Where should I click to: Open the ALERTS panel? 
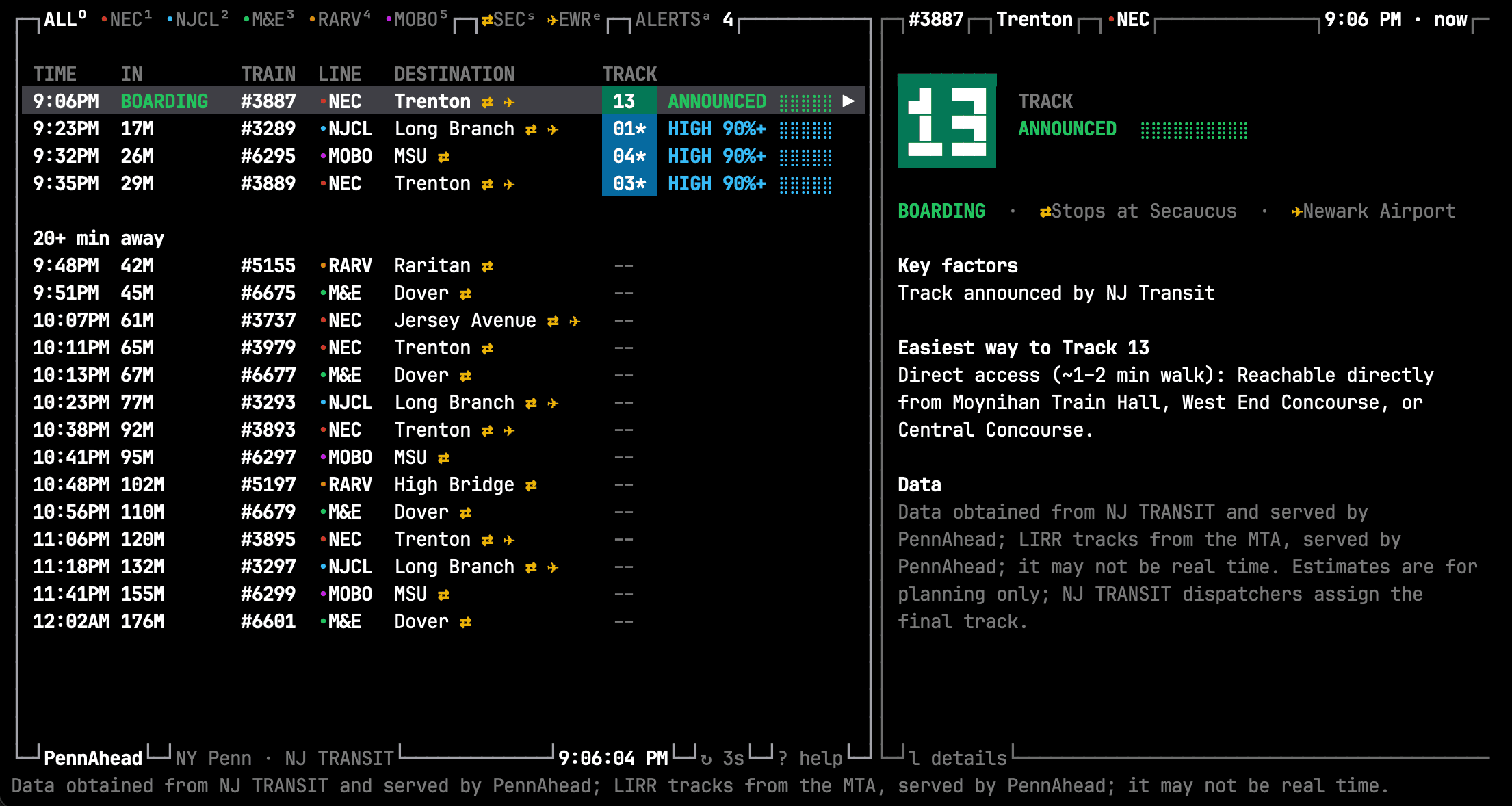[684, 19]
